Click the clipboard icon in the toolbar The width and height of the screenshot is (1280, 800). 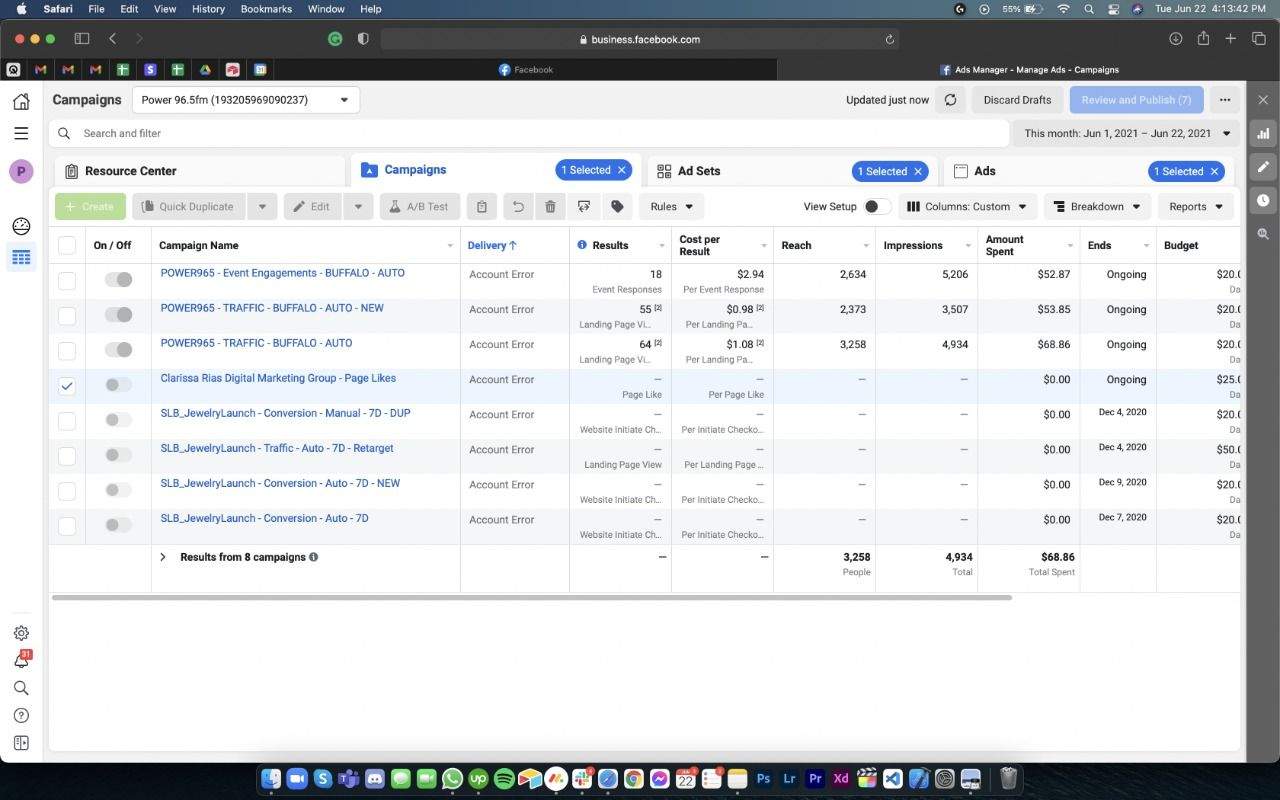pyautogui.click(x=481, y=207)
